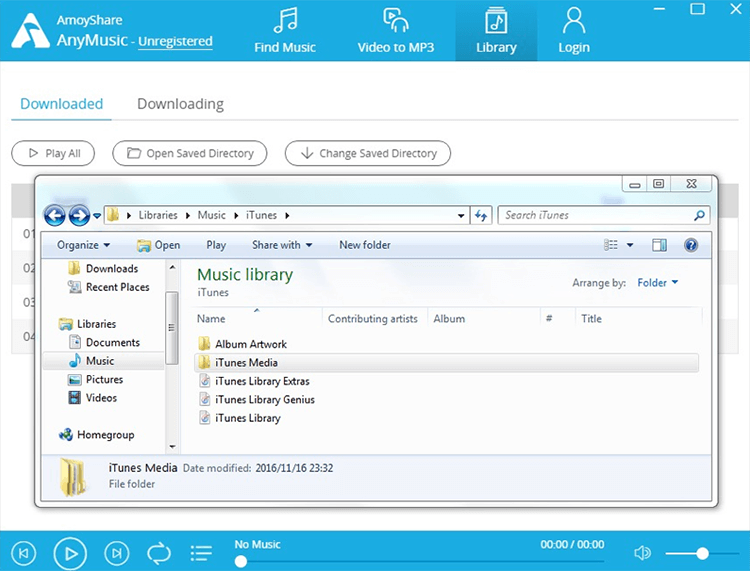Select iTunes Library Genius file

coord(256,399)
